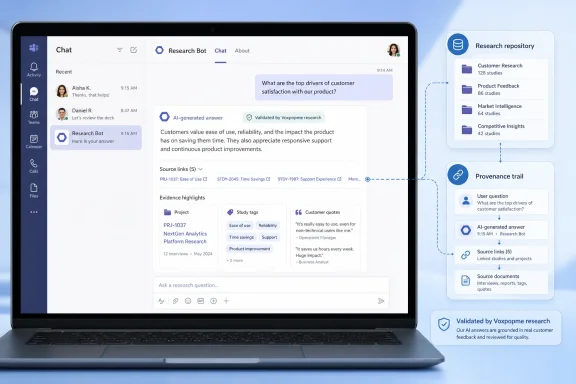Send the message with the arrow icon
The height and width of the screenshot is (384, 576).
click(381, 301)
